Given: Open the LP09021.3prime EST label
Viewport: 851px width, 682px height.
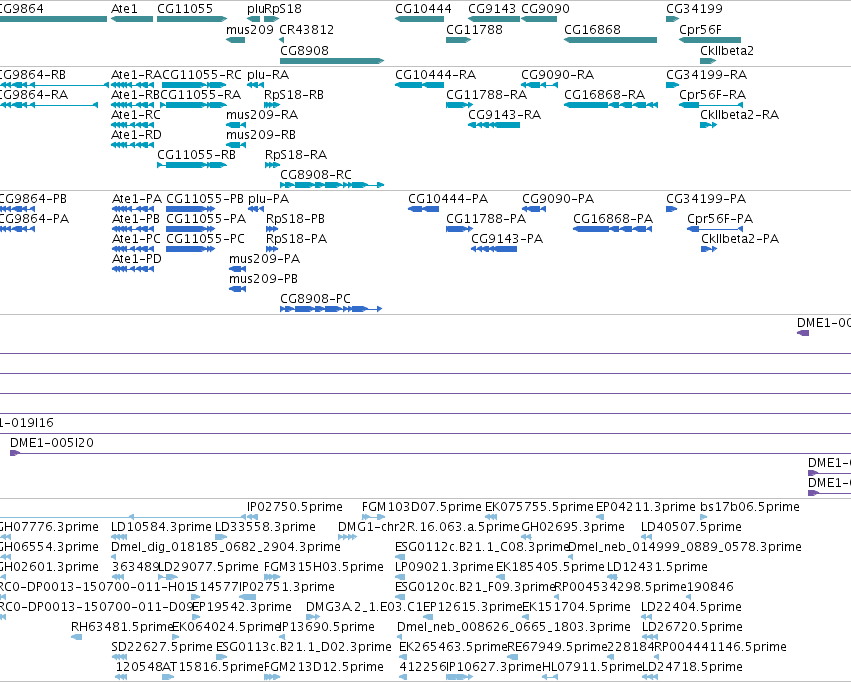Looking at the screenshot, I should pyautogui.click(x=444, y=567).
